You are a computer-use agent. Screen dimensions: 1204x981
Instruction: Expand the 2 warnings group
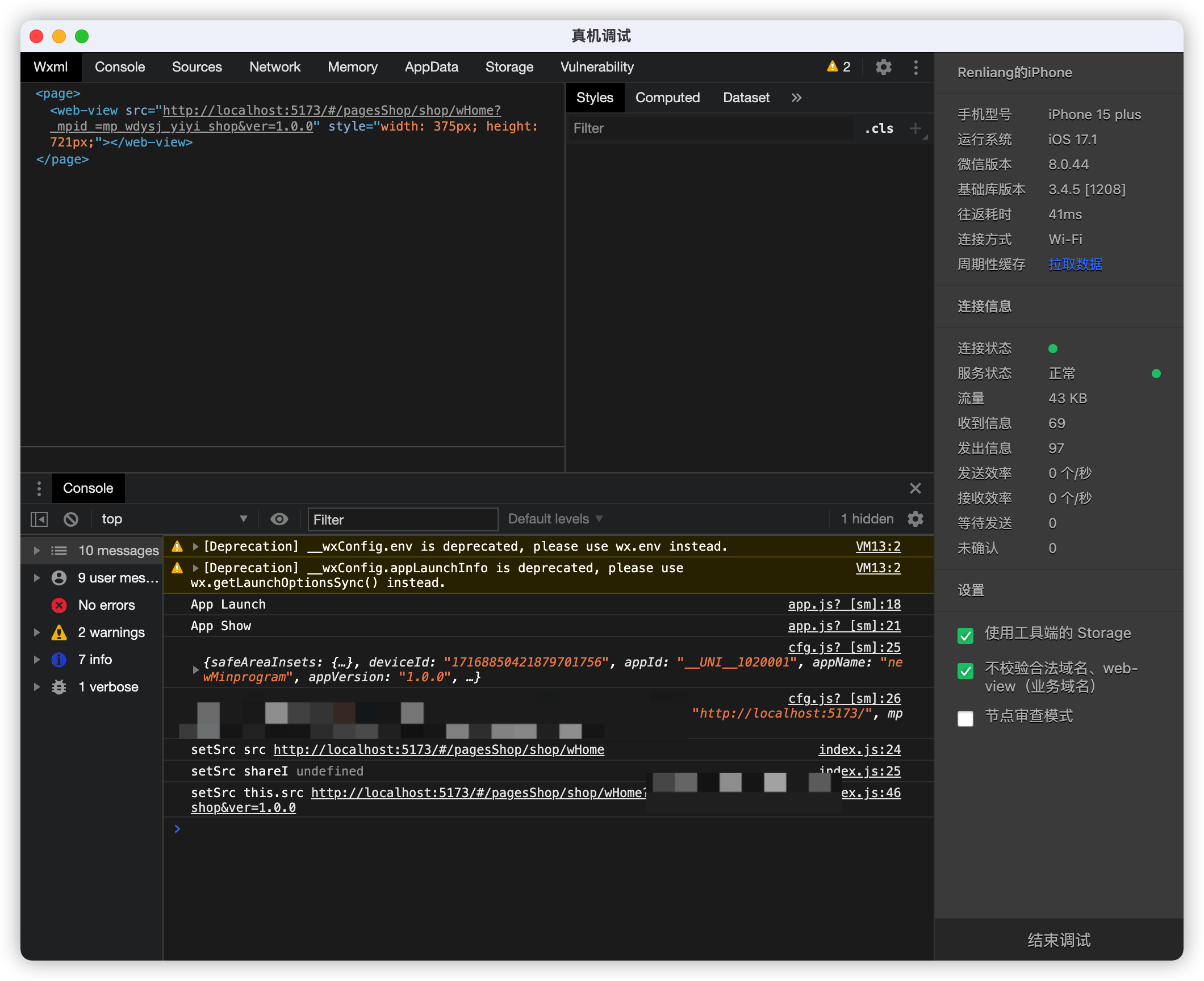[37, 632]
